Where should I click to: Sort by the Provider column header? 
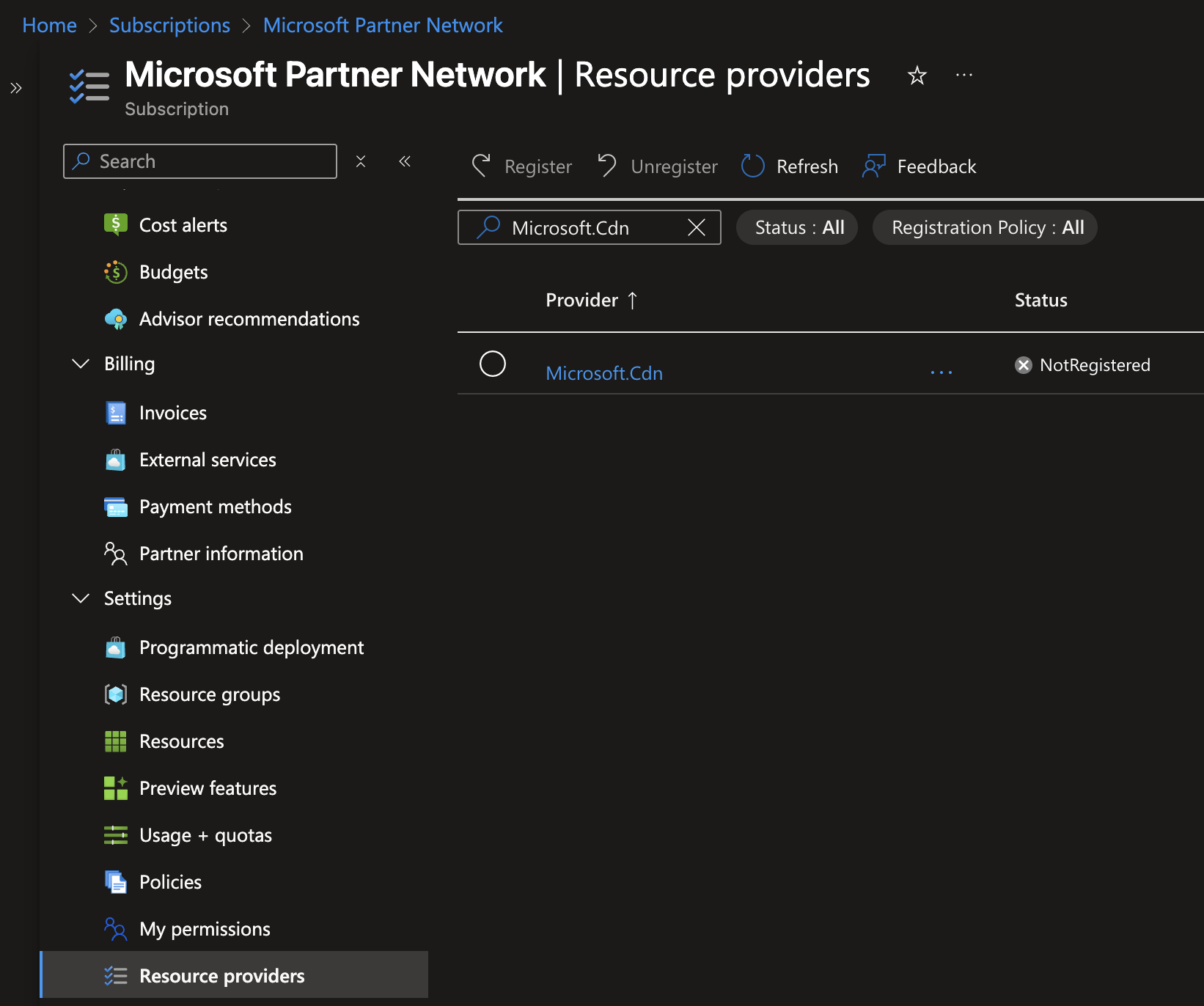592,300
